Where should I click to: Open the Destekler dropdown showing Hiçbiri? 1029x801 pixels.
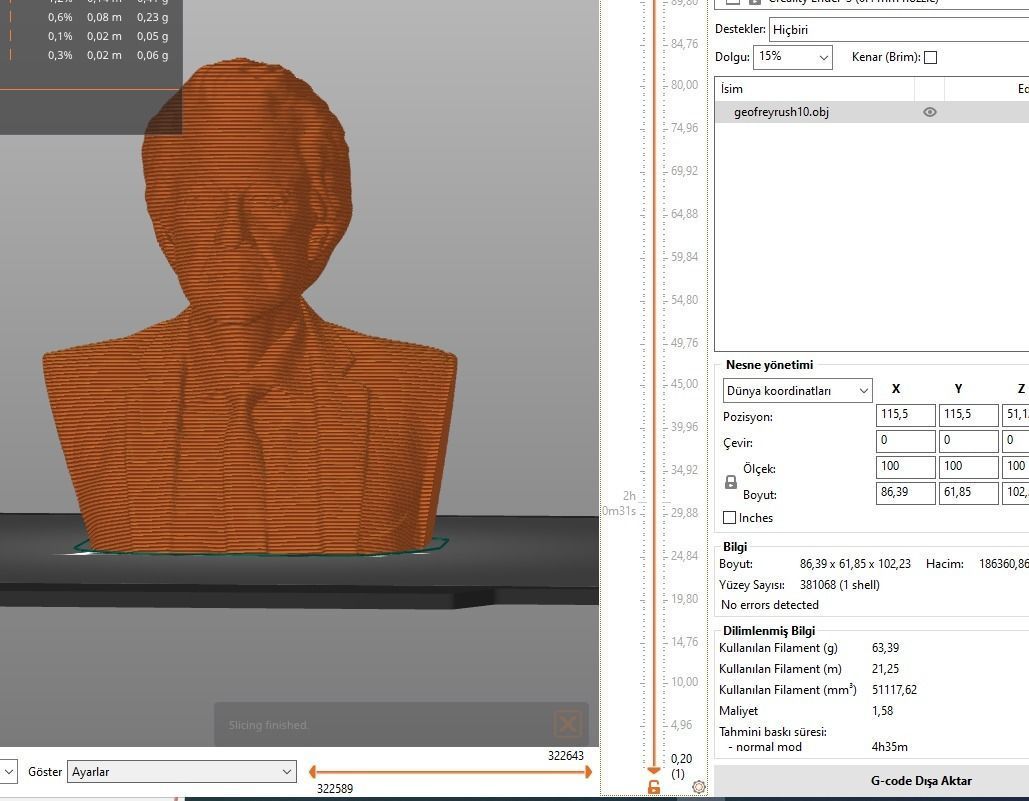899,30
